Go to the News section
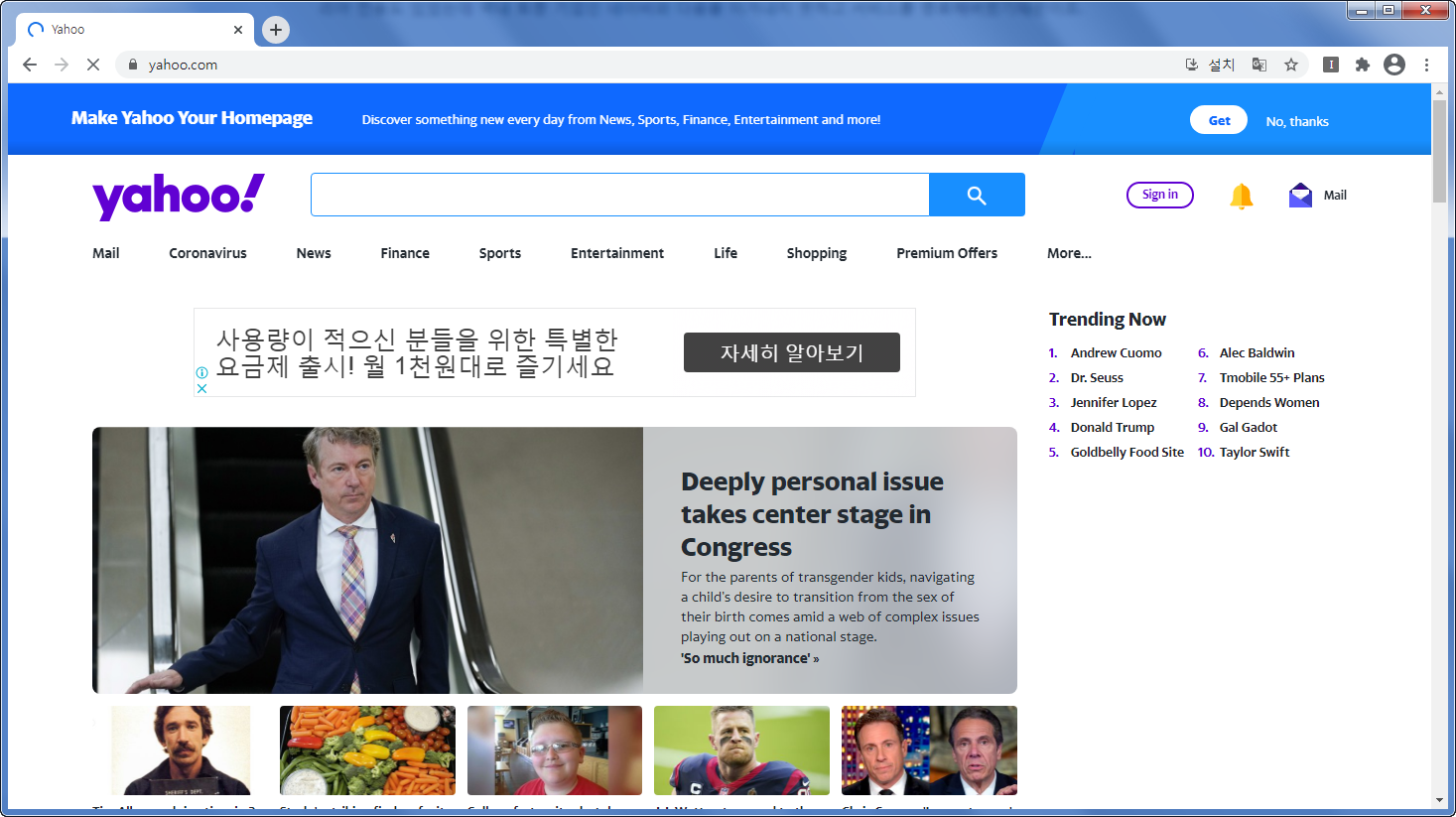 pyautogui.click(x=314, y=253)
